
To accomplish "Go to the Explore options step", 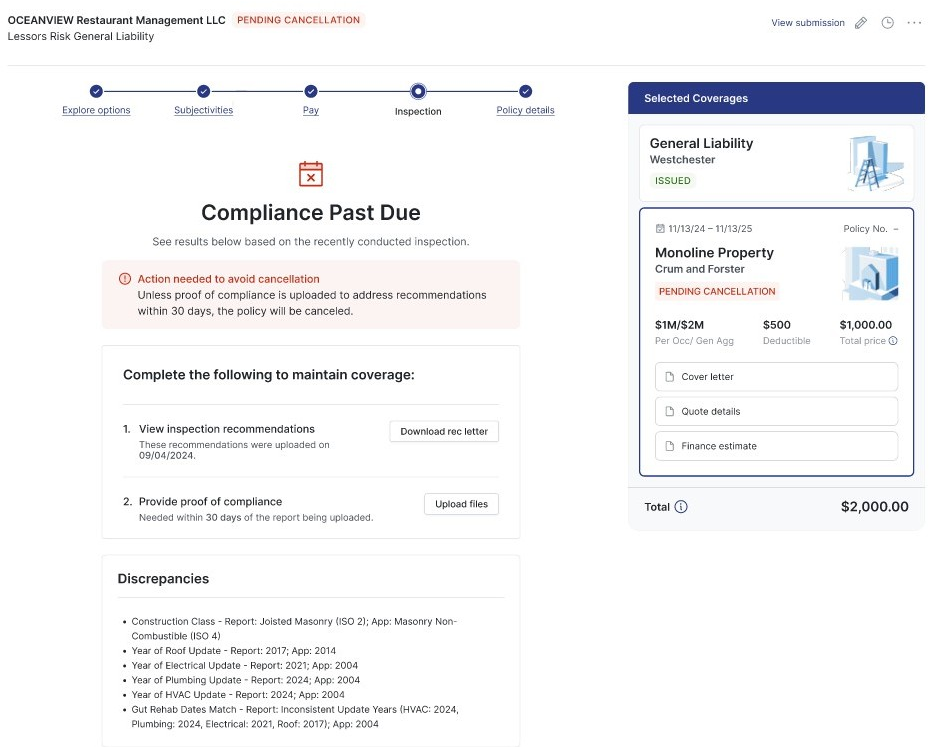I will (x=96, y=110).
